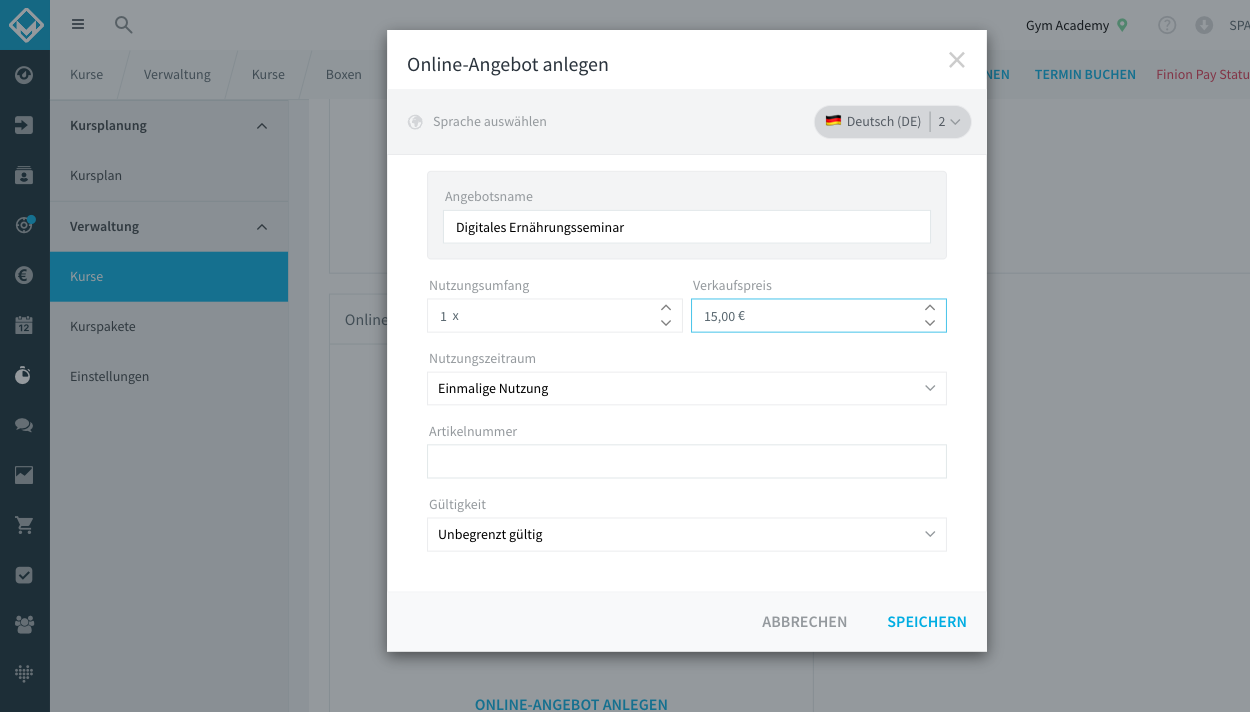Open the euro finance sidebar icon
This screenshot has height=712, width=1250.
click(25, 275)
